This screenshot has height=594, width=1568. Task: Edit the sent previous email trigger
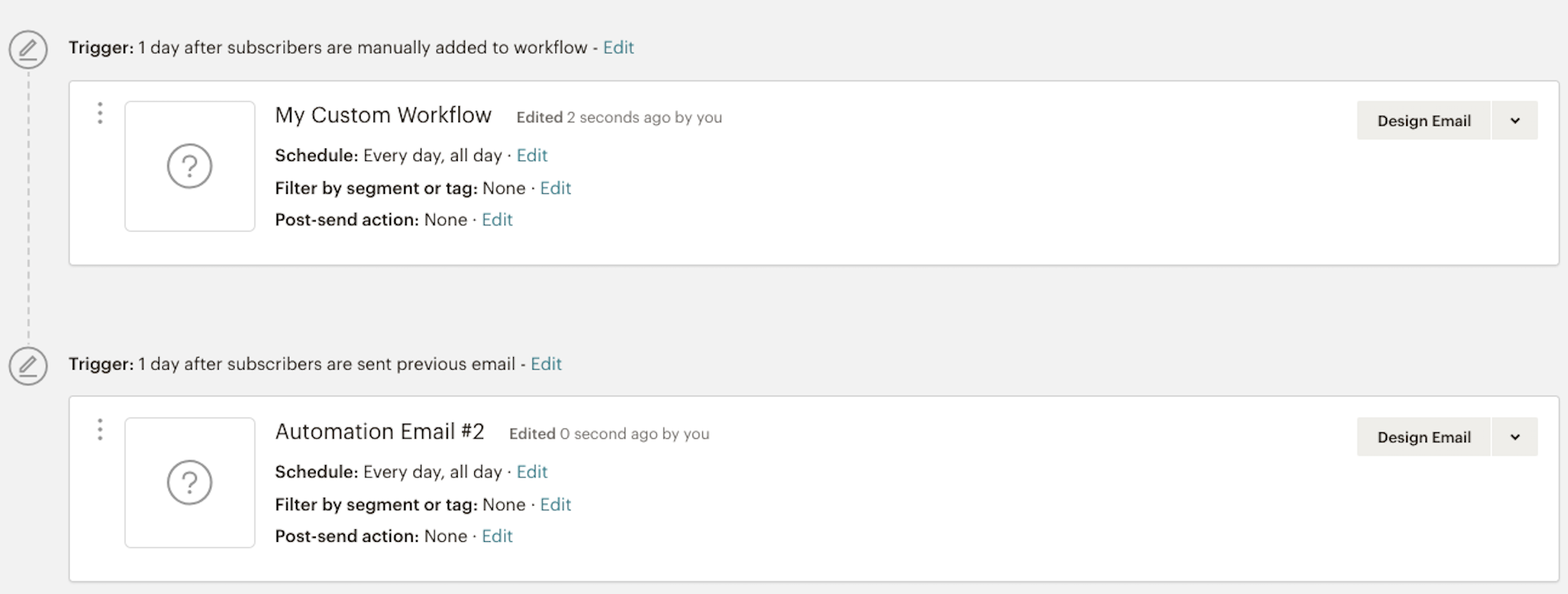point(546,364)
